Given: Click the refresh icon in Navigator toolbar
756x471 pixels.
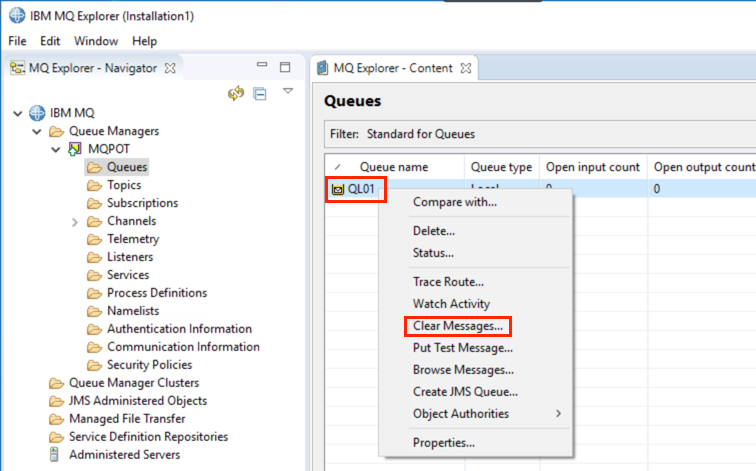Looking at the screenshot, I should click(236, 93).
